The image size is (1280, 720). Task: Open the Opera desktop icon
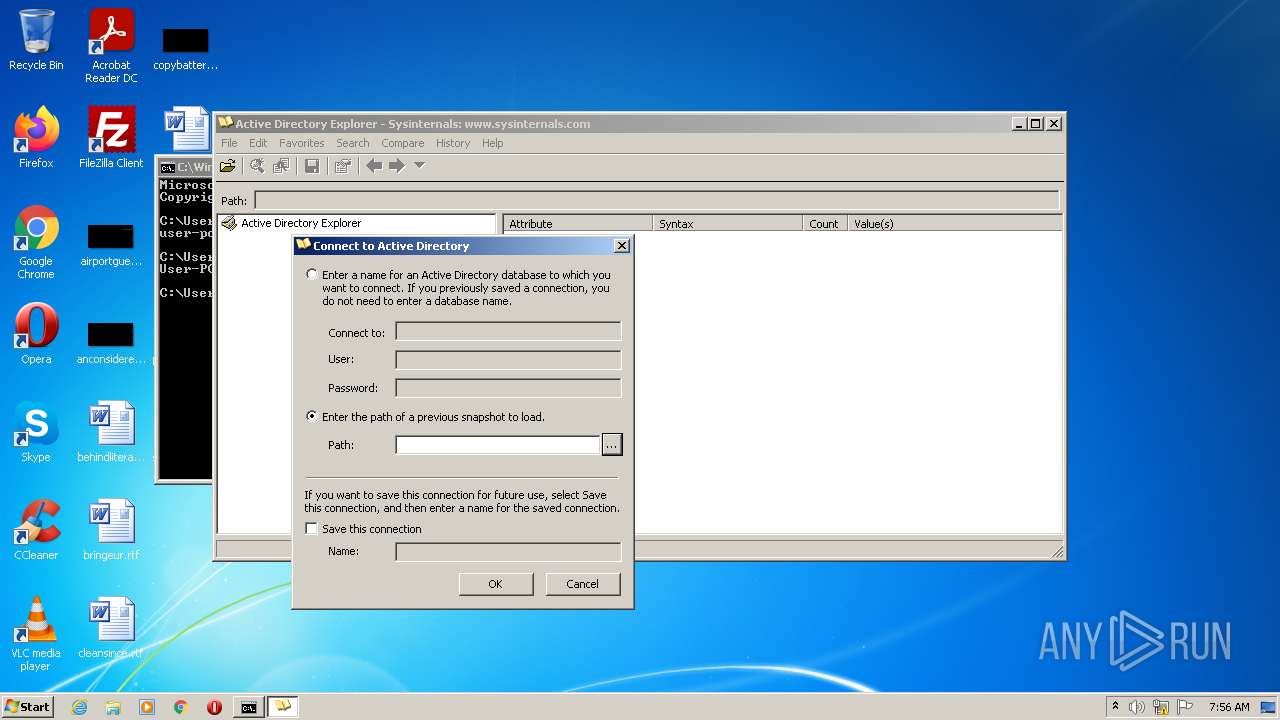pyautogui.click(x=36, y=334)
